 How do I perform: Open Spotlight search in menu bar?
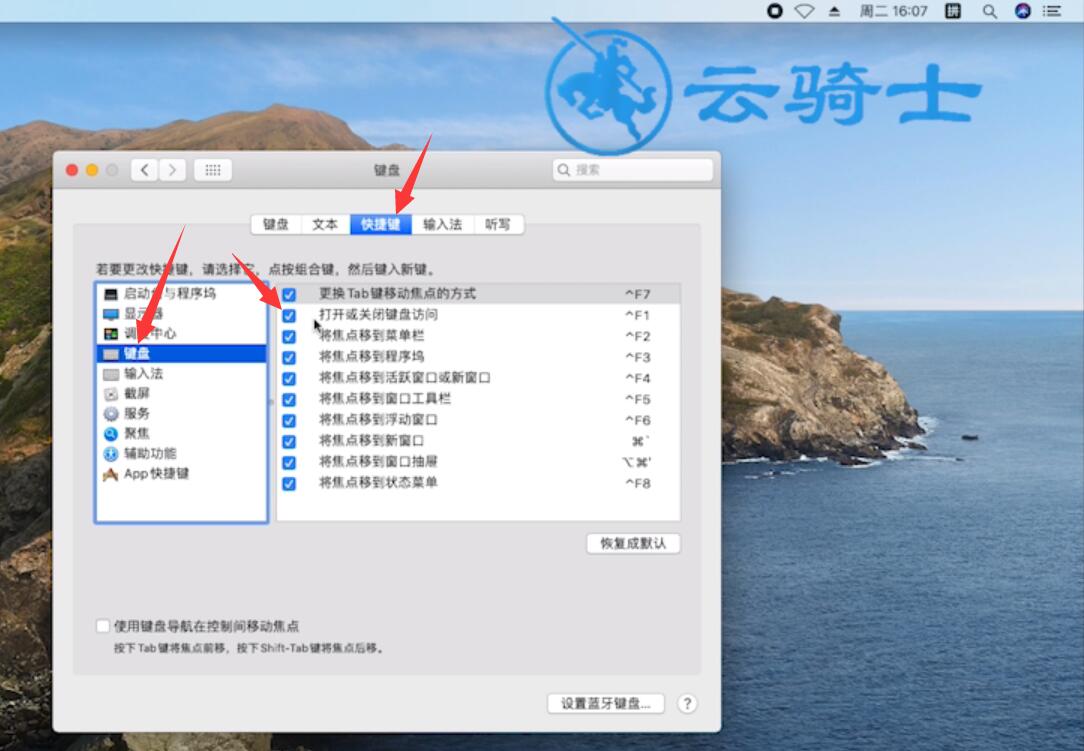coord(989,11)
